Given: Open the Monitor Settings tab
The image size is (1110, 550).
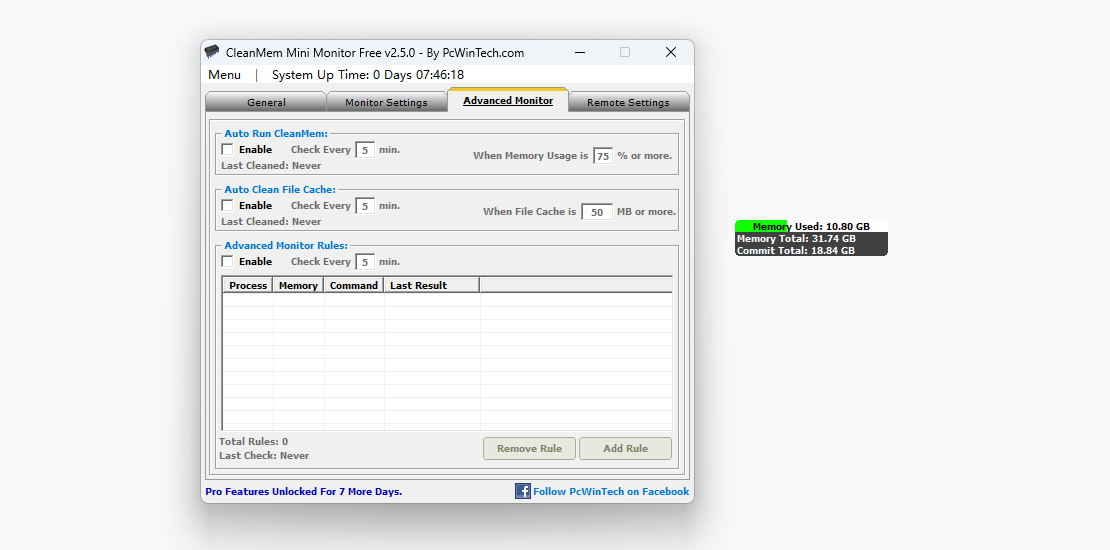Looking at the screenshot, I should 386,102.
